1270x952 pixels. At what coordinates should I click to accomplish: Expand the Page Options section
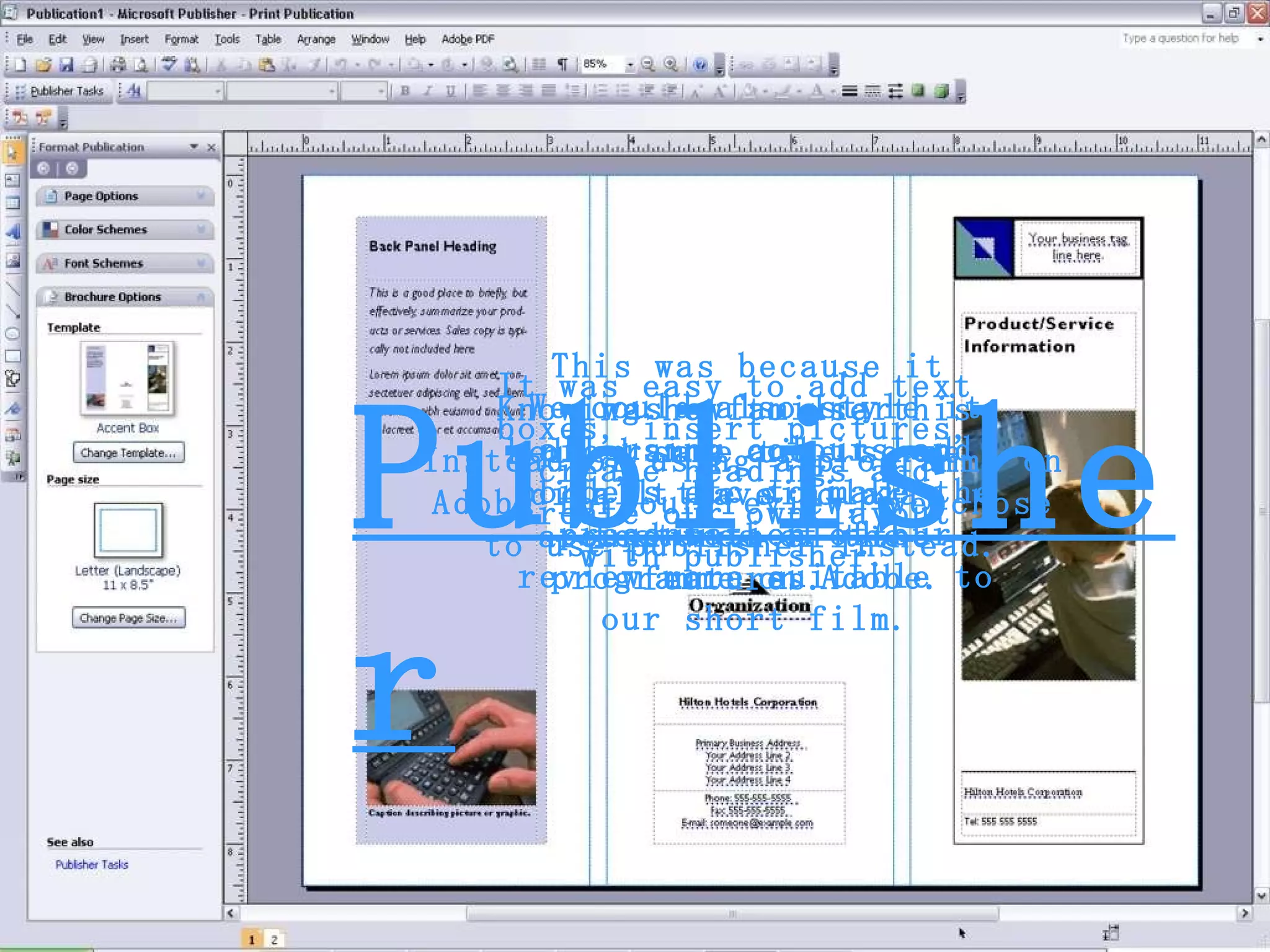point(125,196)
